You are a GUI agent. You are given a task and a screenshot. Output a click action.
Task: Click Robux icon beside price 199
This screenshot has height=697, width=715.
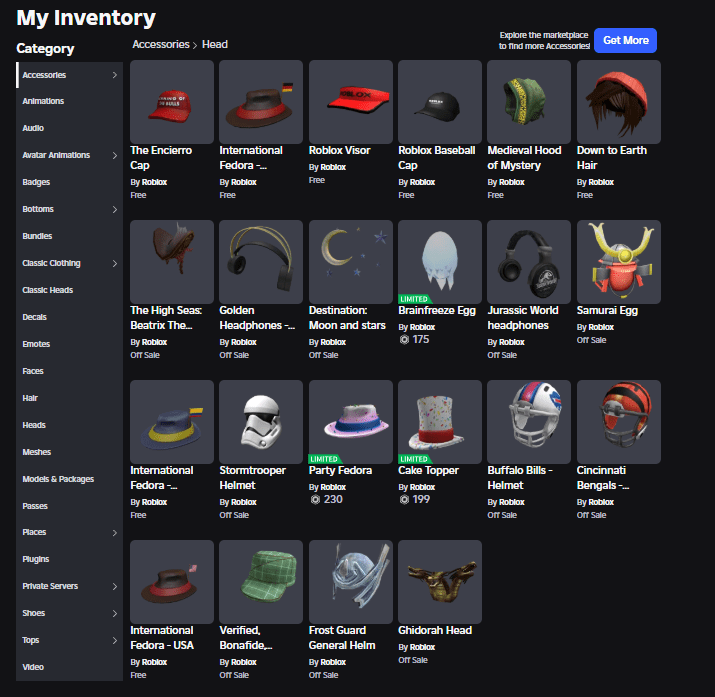[x=404, y=500]
